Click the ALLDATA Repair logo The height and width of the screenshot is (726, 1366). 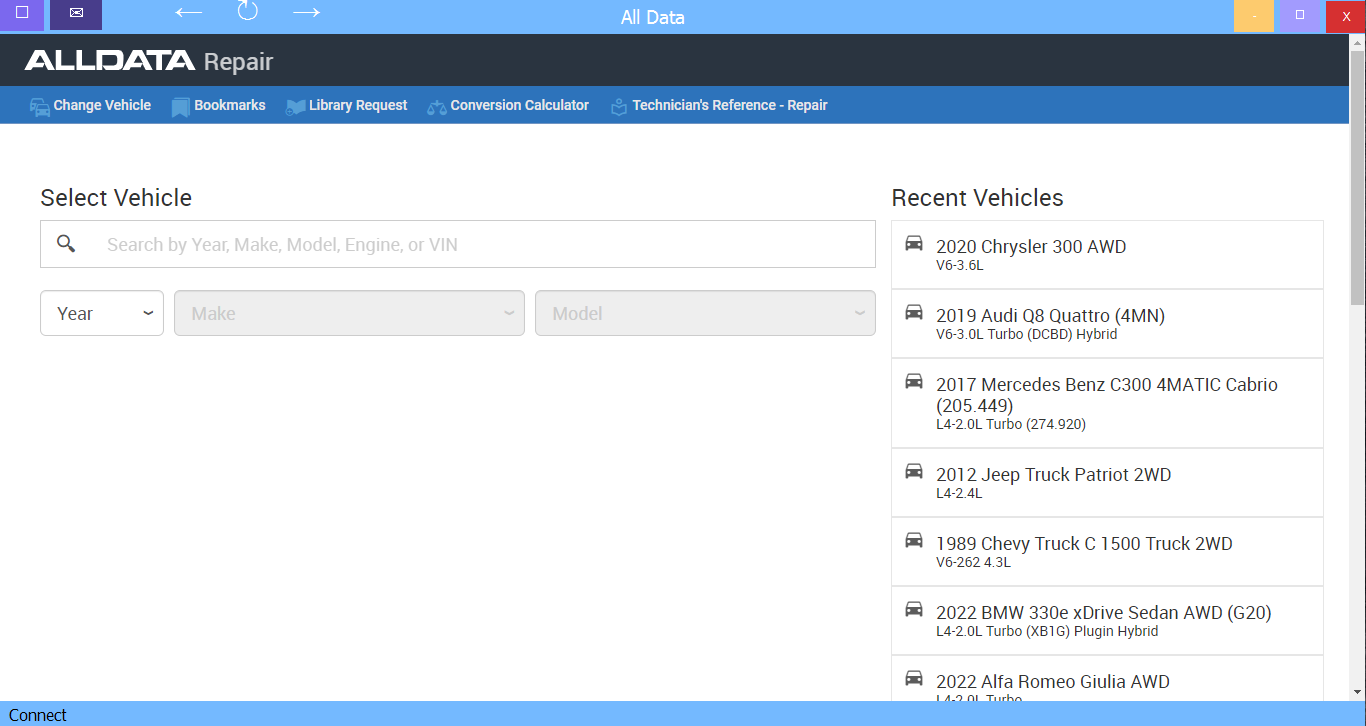click(x=146, y=60)
